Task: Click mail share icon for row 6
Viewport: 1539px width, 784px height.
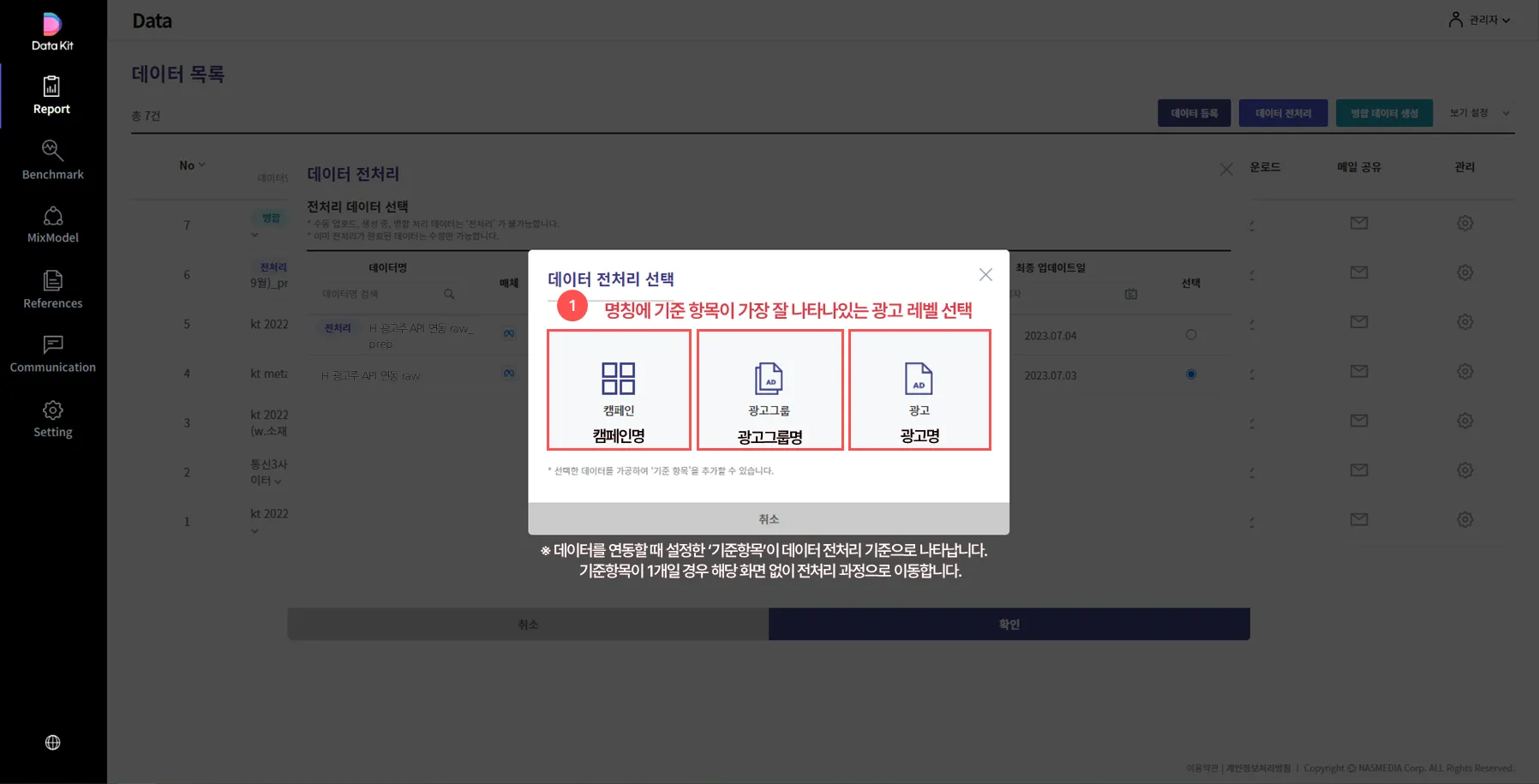Action: point(1359,272)
